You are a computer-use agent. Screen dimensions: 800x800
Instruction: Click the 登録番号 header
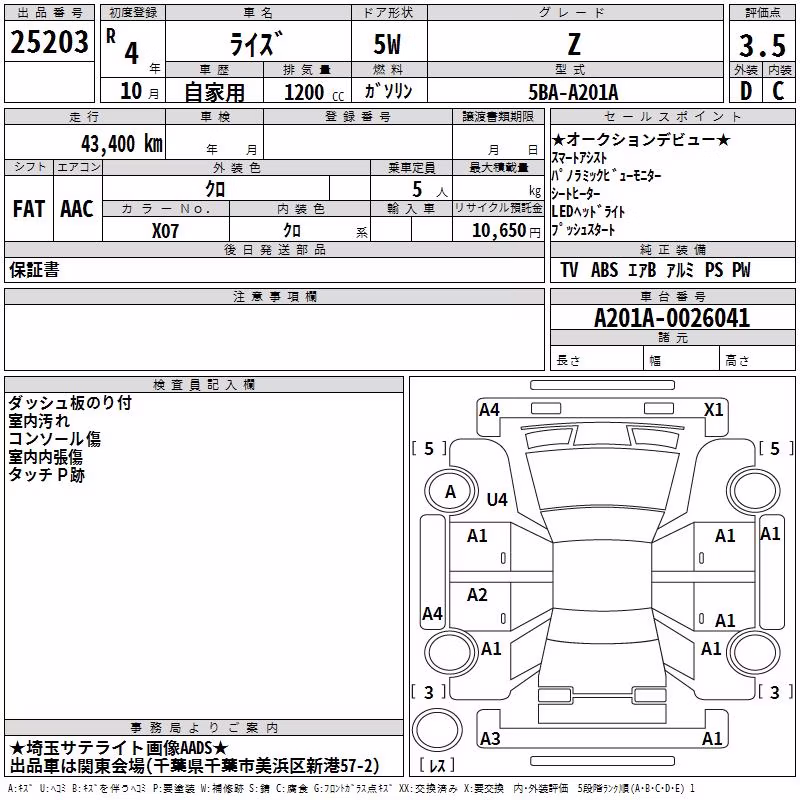click(x=358, y=116)
